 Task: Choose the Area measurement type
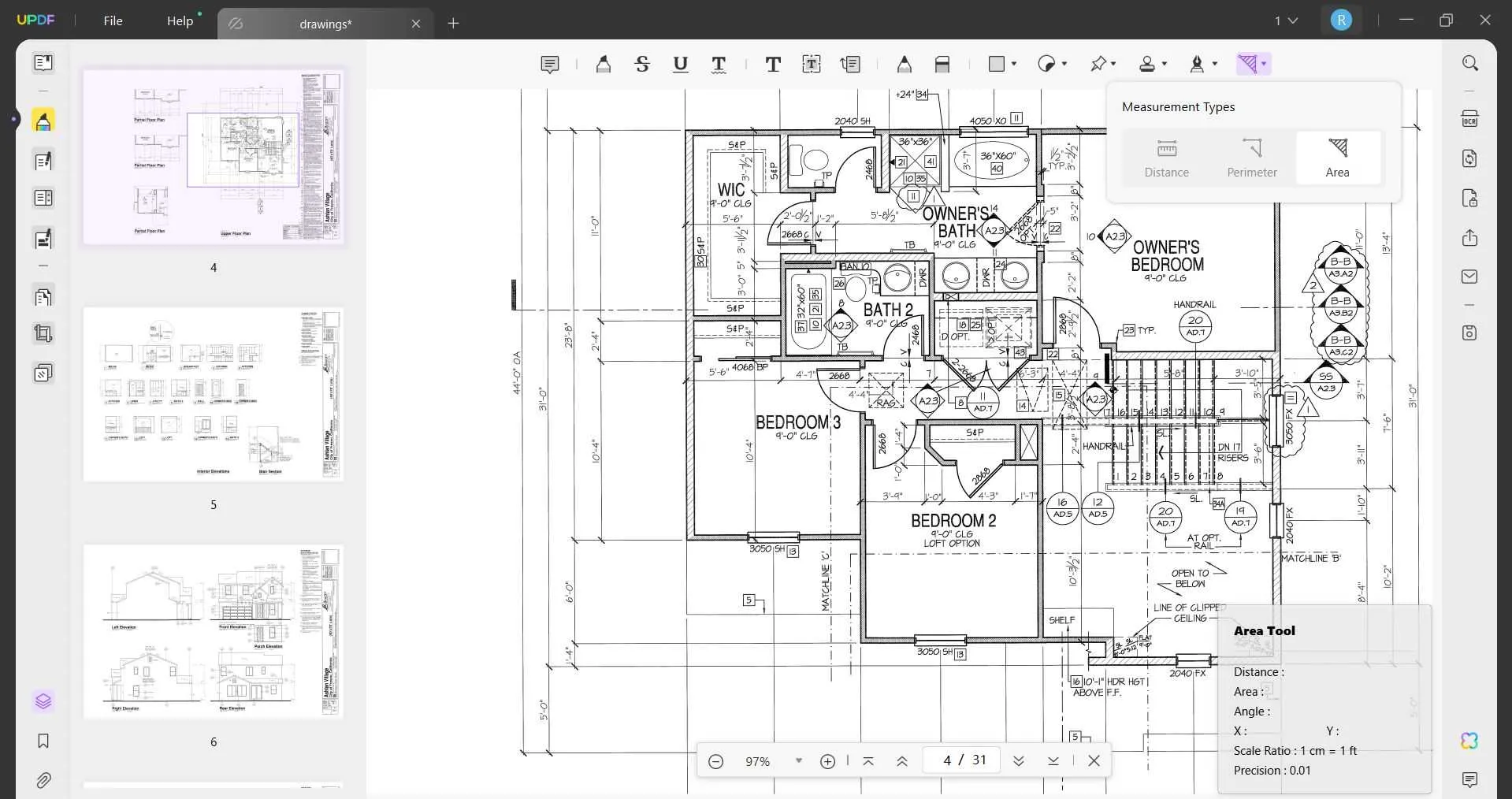coord(1337,158)
